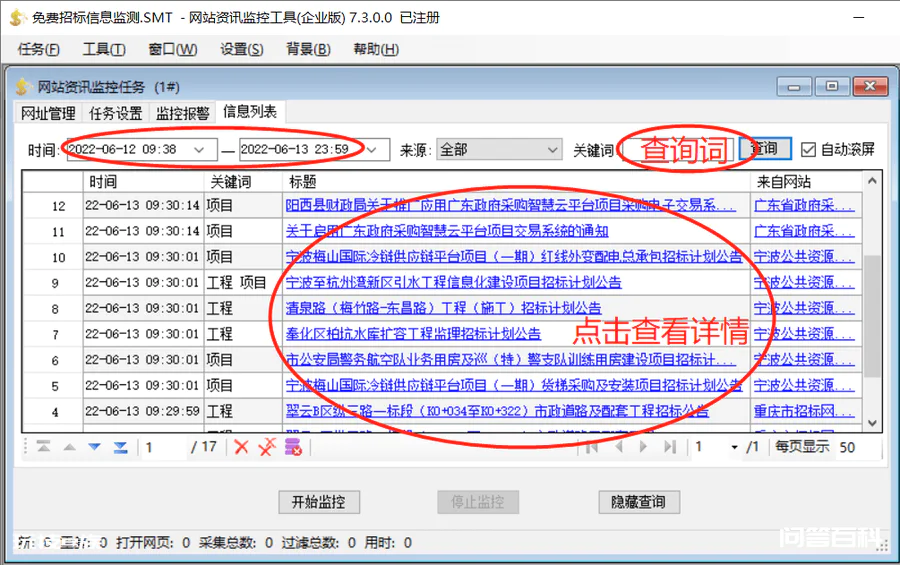Maximize the monitoring task inner window
Image resolution: width=900 pixels, height=565 pixels.
[832, 87]
